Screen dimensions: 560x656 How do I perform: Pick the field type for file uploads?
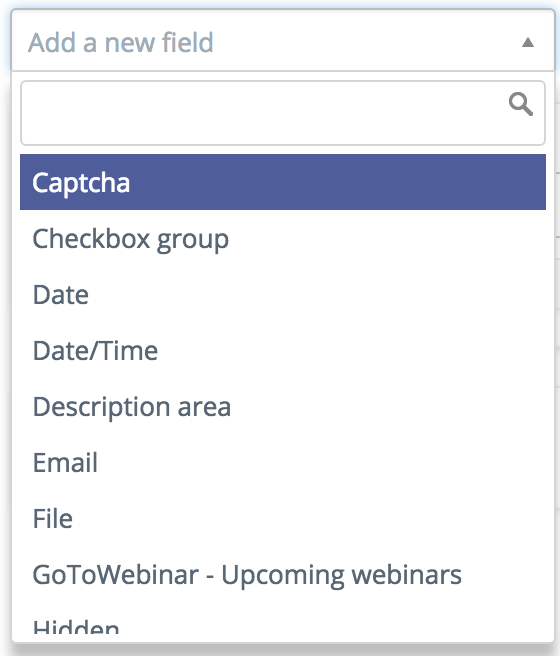[283, 519]
